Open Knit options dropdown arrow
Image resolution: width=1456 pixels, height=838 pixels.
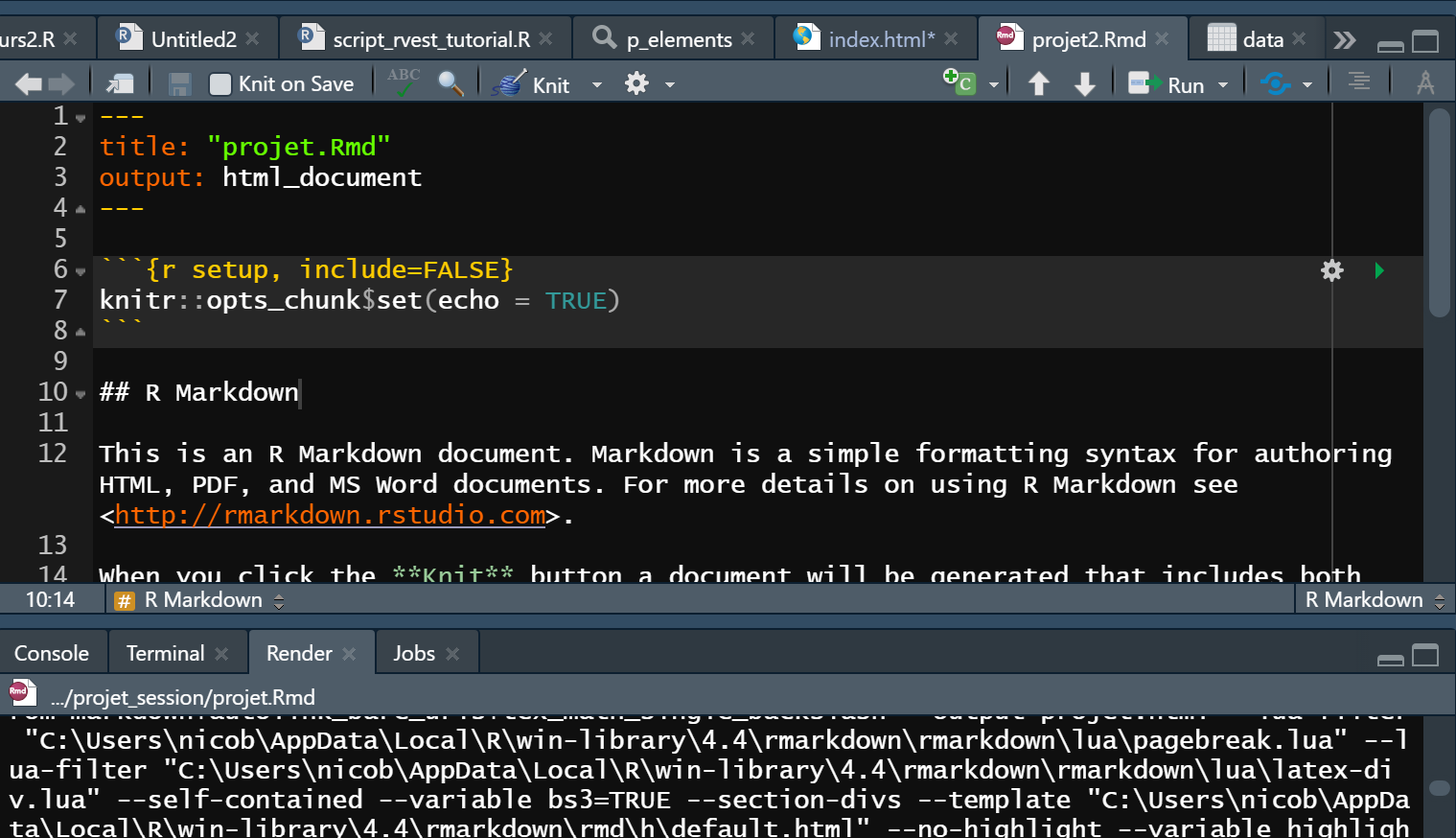coord(597,85)
